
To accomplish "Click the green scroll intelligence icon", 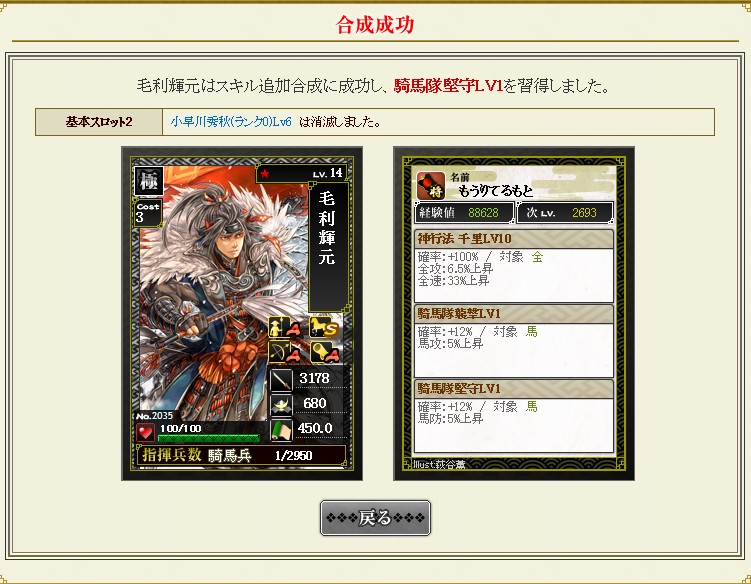I will tap(281, 430).
